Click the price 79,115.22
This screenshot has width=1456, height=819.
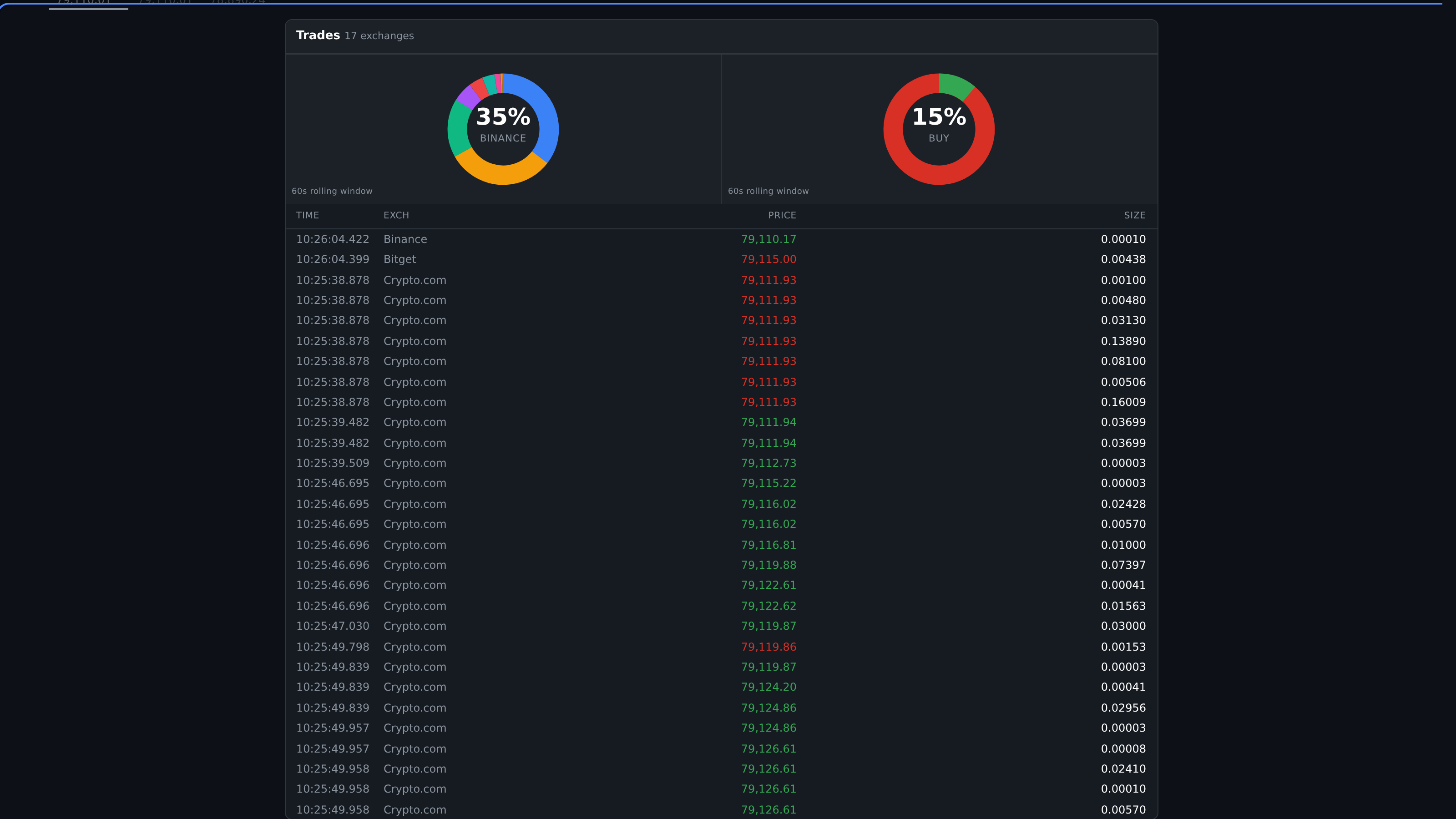[x=768, y=483]
